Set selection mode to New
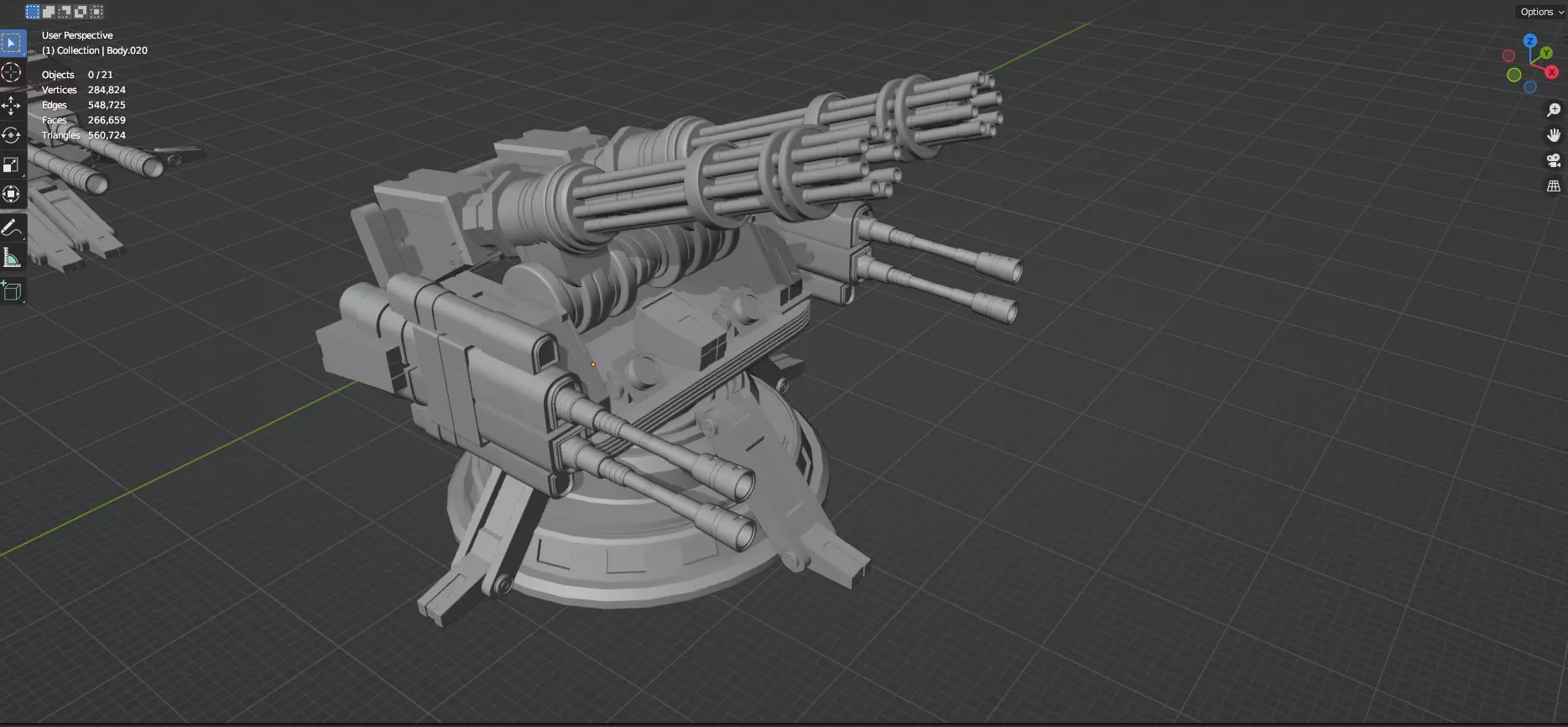 (x=33, y=12)
